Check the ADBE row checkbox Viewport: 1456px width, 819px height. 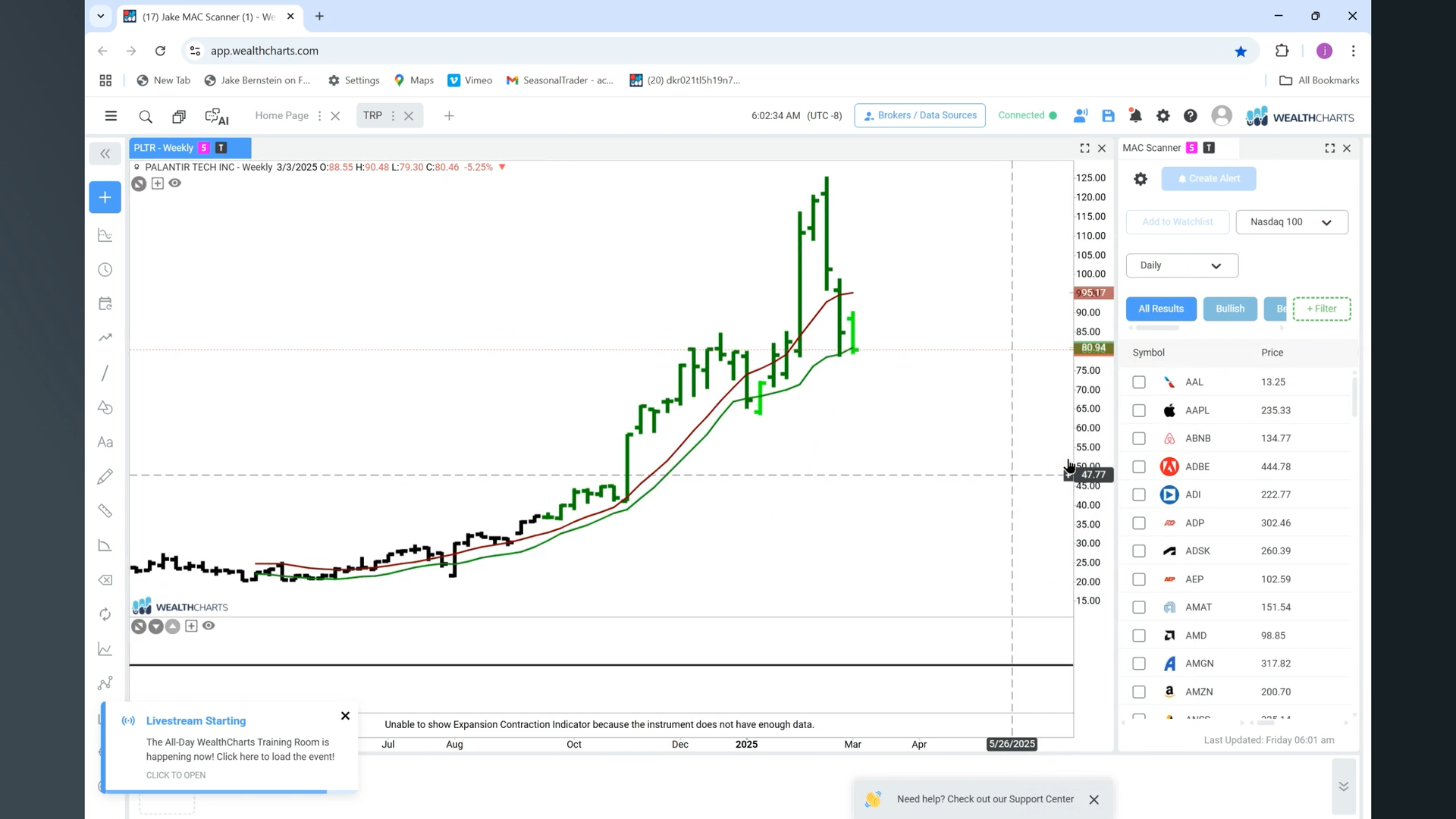tap(1139, 466)
